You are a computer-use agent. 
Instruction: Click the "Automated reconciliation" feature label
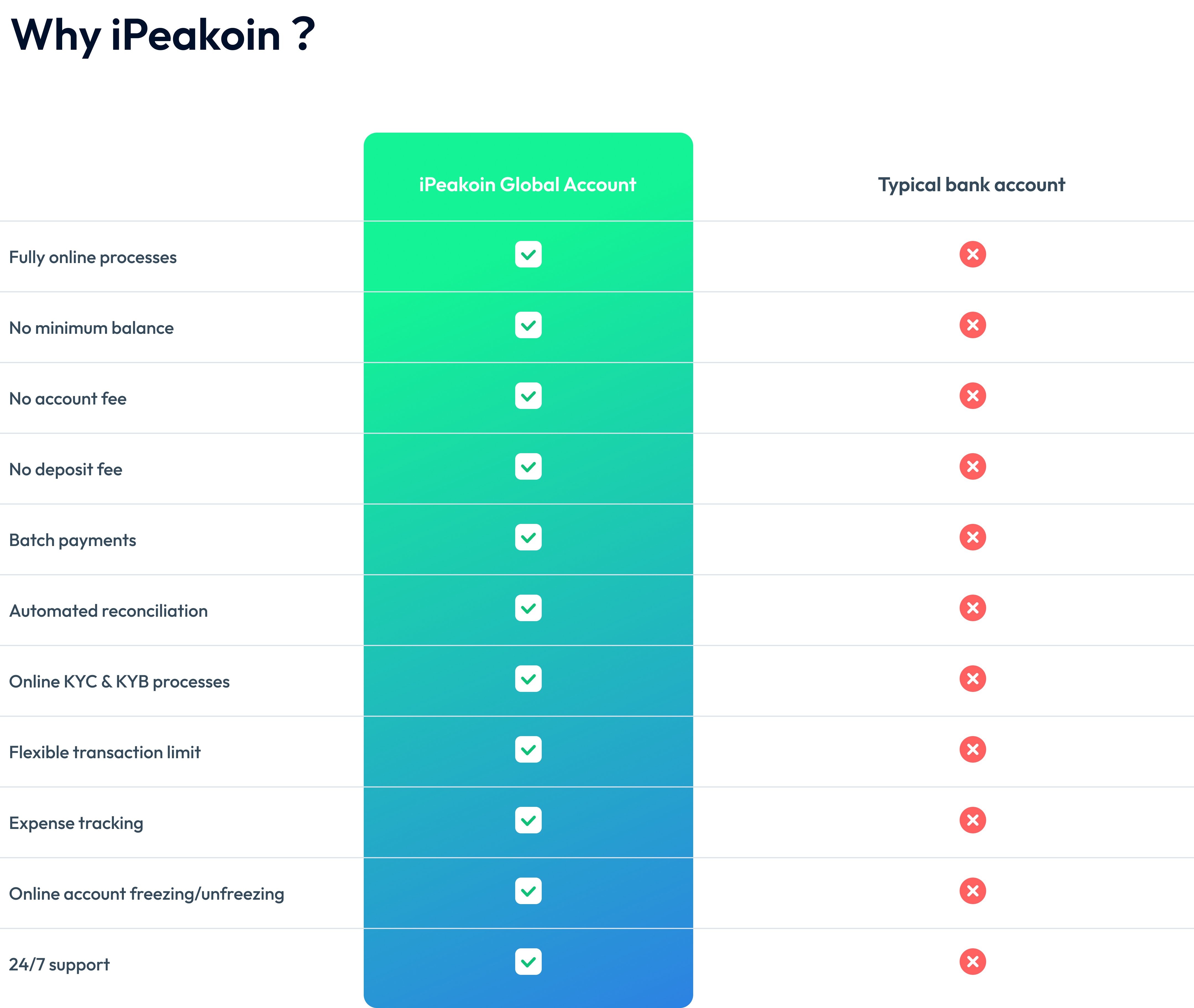[109, 611]
